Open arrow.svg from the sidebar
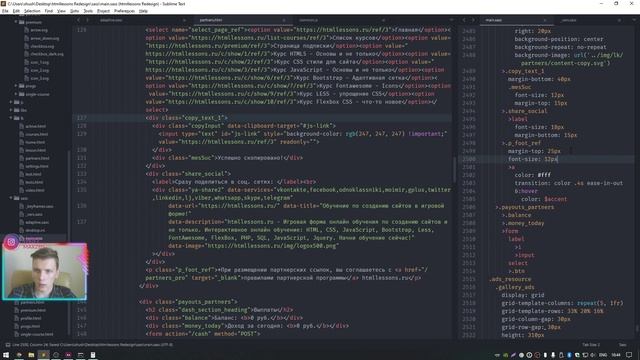 [x=39, y=30]
